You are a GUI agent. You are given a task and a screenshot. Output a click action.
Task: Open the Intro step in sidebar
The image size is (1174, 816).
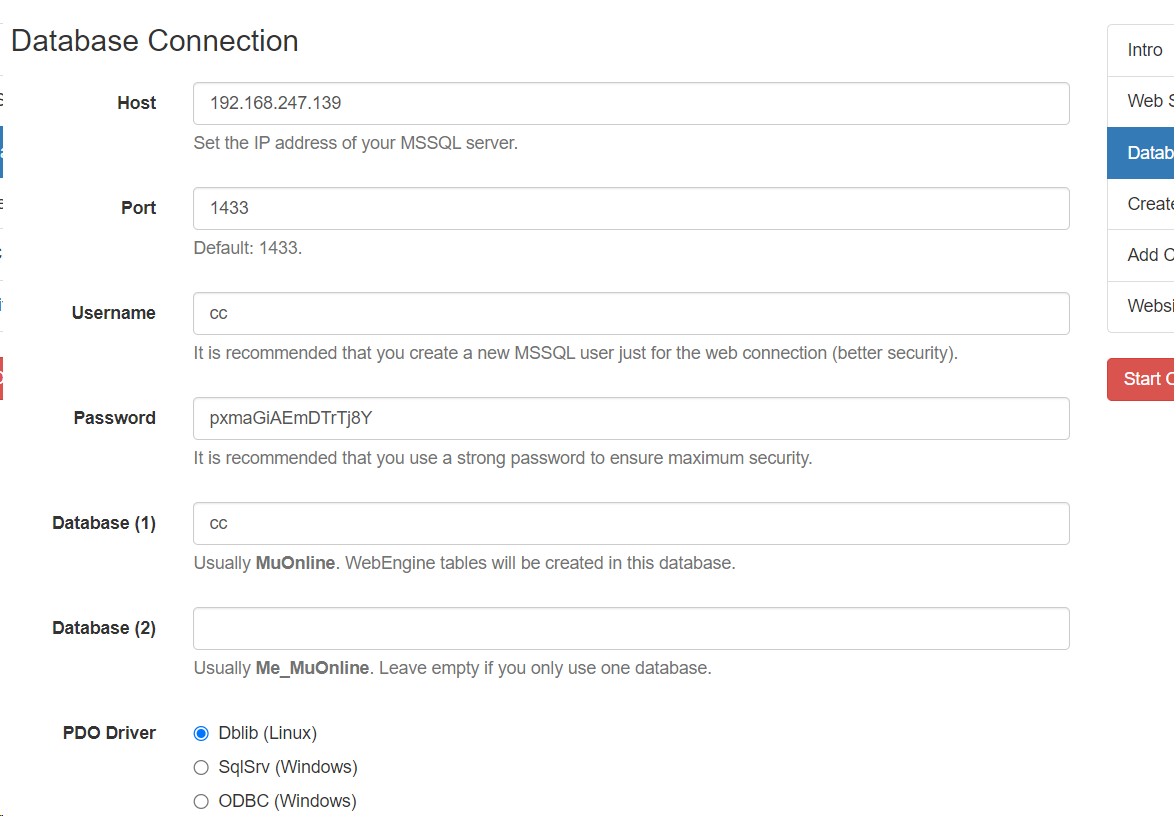pos(1145,50)
